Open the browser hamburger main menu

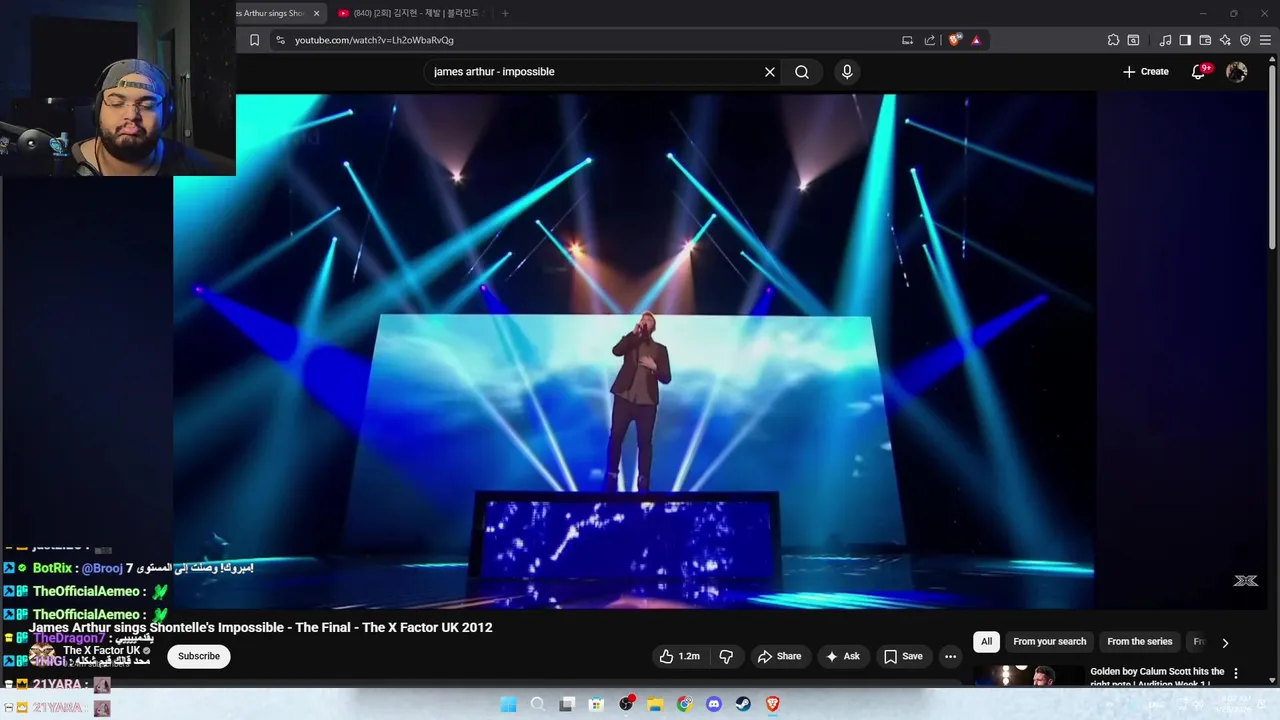click(x=1265, y=40)
